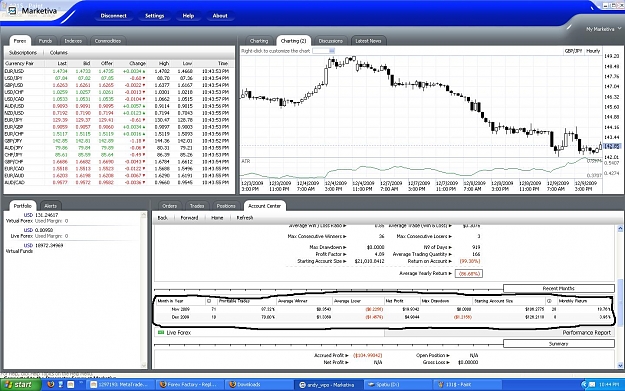Switch to the Indexes tab
Viewport: 625px width, 391px height.
click(x=73, y=41)
